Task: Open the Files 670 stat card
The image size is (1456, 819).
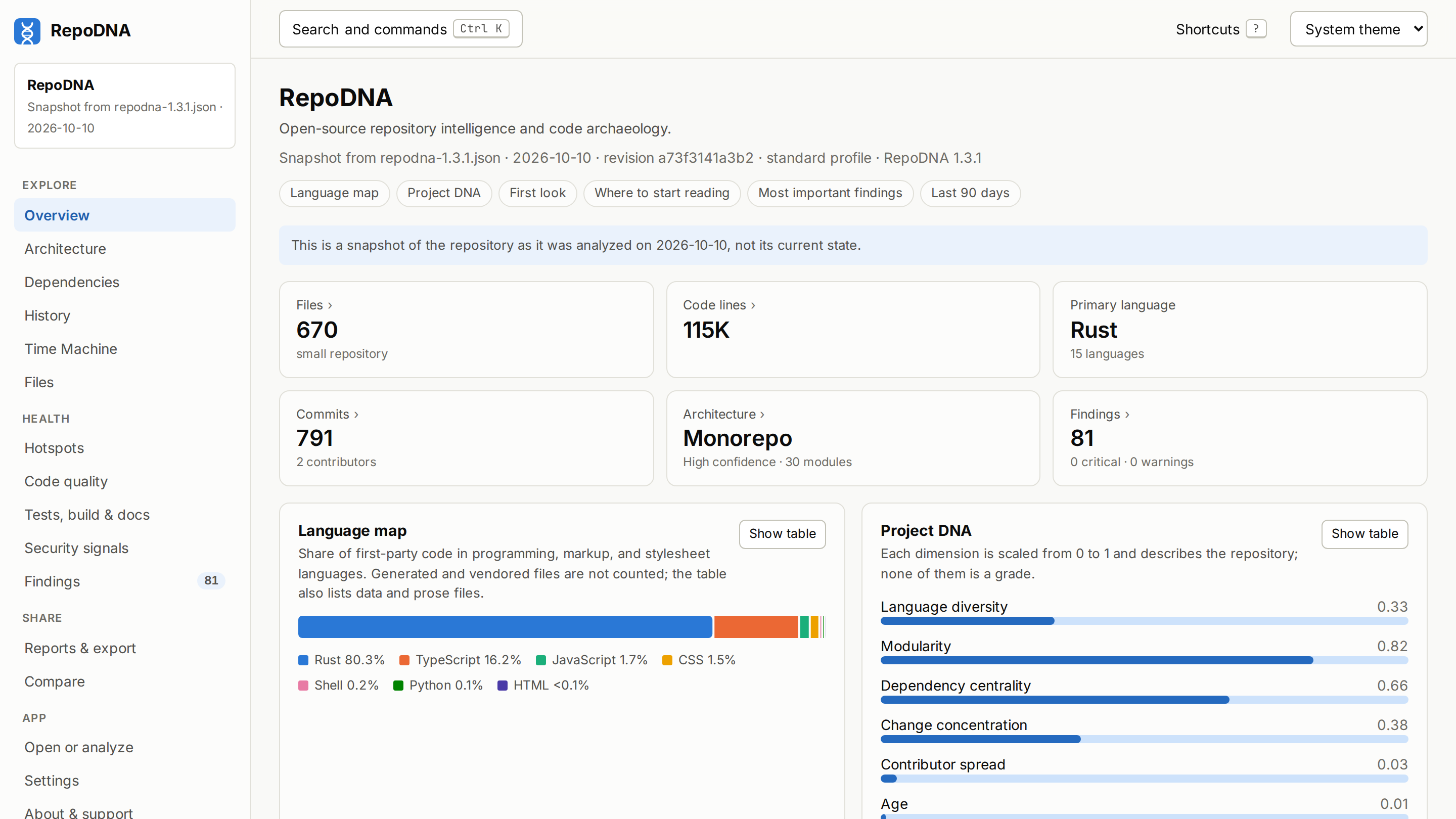Action: click(466, 330)
